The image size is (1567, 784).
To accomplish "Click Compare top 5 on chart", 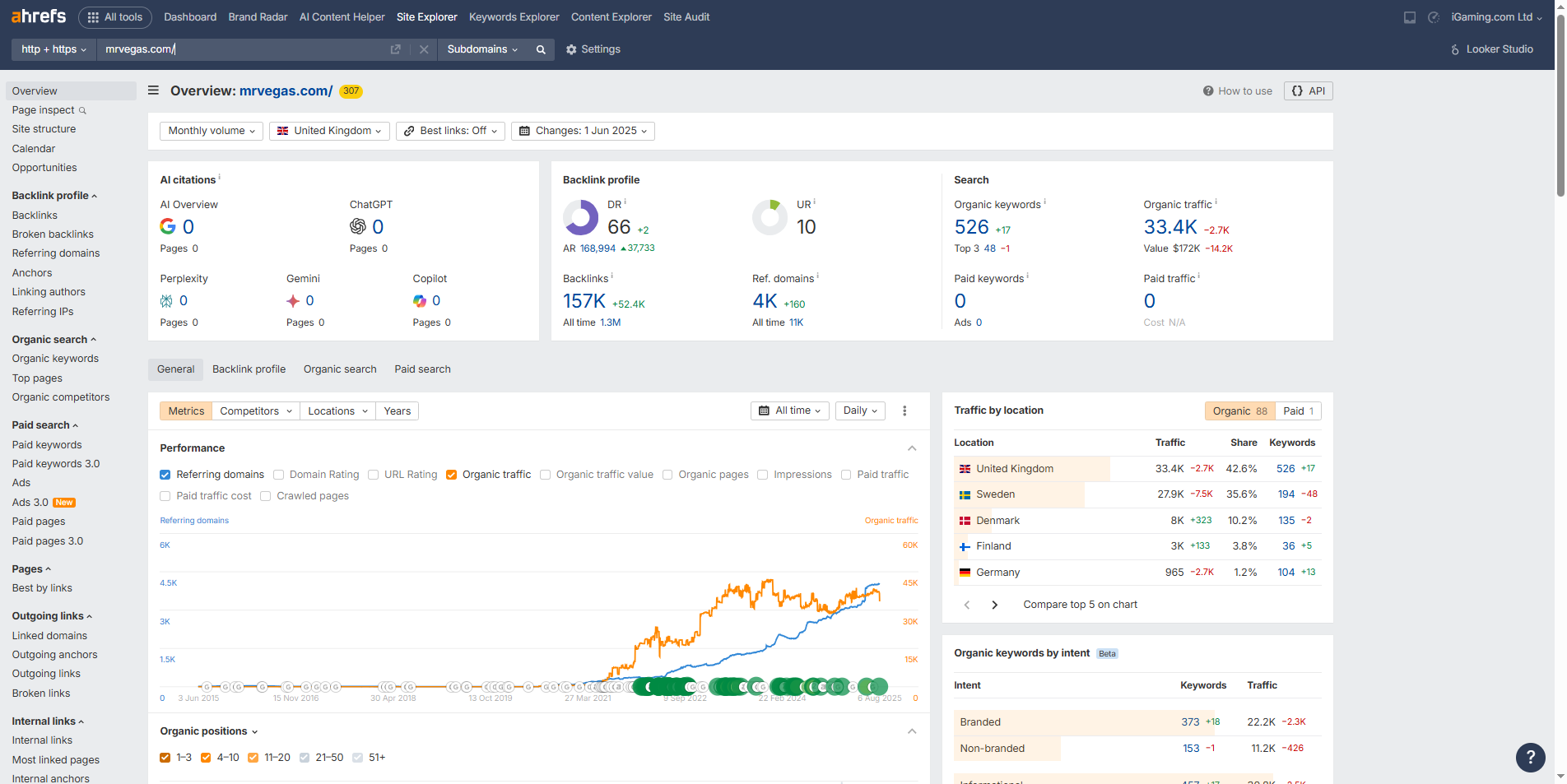I will 1080,605.
